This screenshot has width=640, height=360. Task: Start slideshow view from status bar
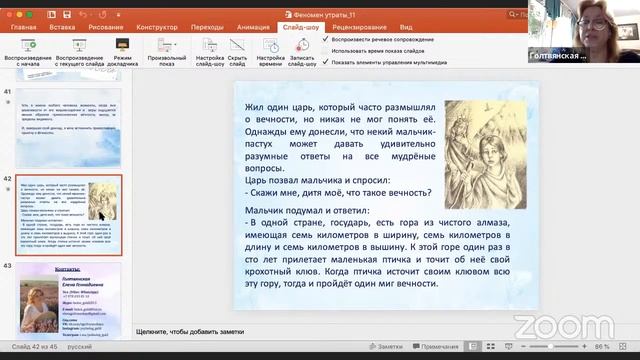[509, 347]
